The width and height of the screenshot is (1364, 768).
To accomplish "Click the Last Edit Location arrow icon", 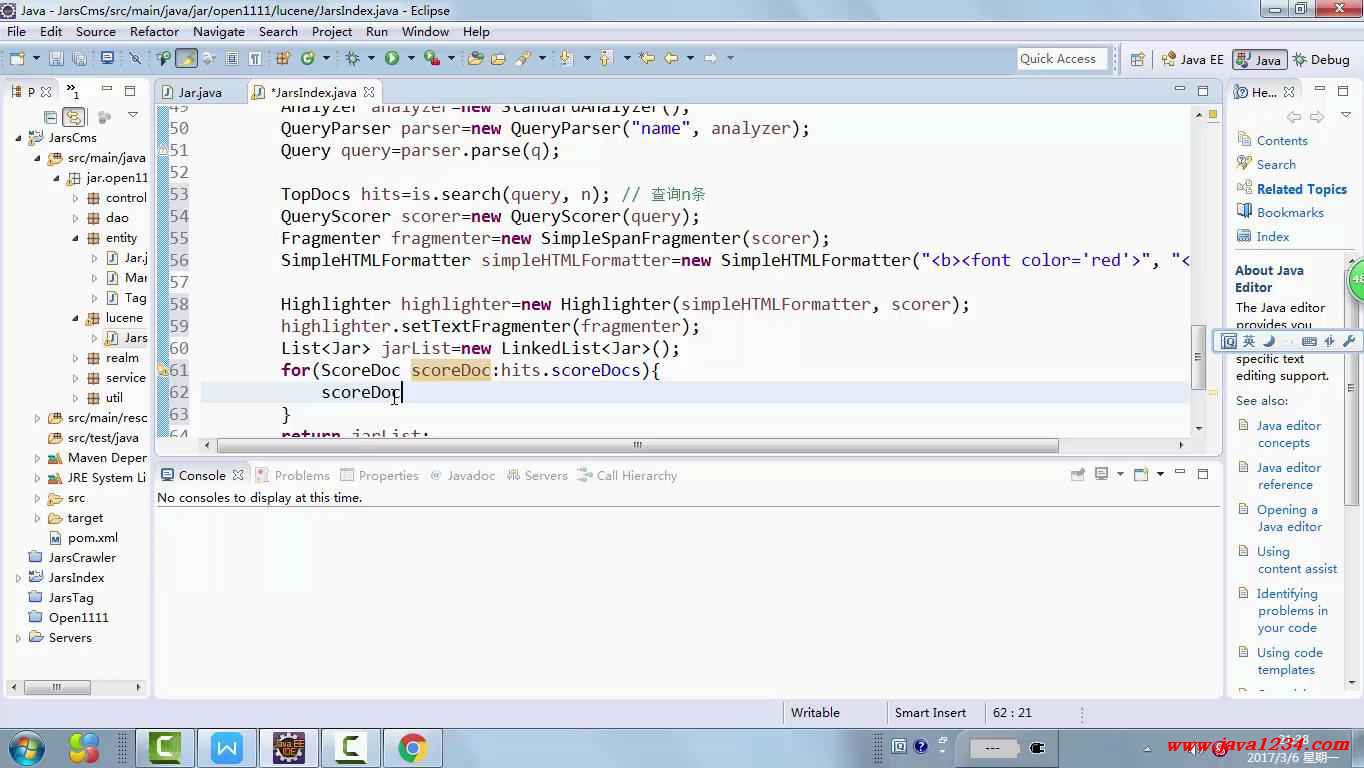I will point(646,58).
